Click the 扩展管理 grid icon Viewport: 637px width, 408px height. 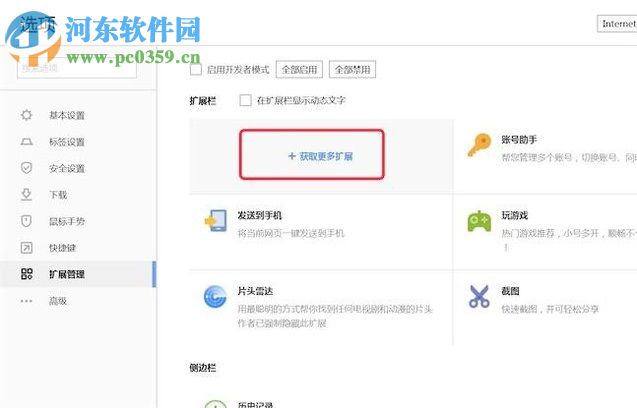click(26, 274)
